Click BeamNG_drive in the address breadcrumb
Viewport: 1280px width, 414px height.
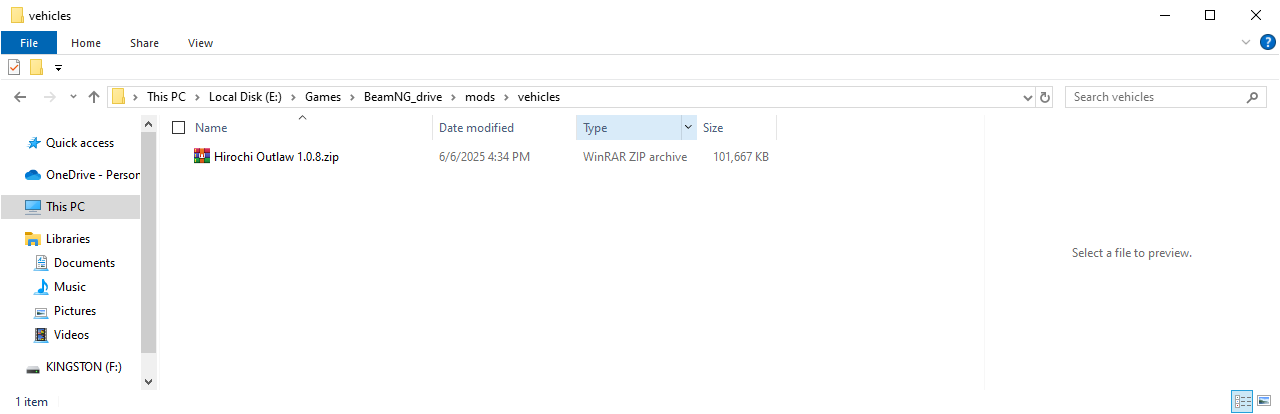click(x=403, y=97)
